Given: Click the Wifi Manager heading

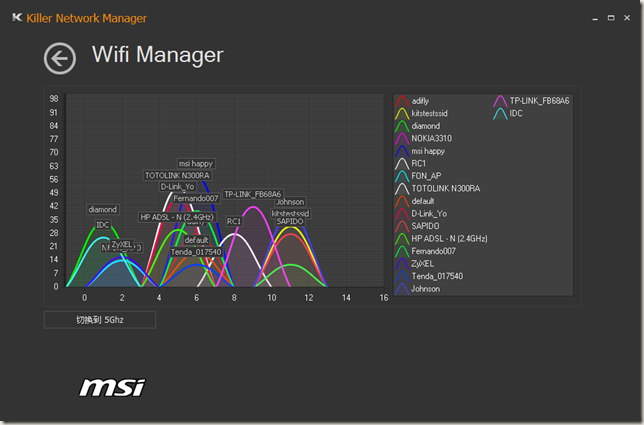Looking at the screenshot, I should pos(158,55).
